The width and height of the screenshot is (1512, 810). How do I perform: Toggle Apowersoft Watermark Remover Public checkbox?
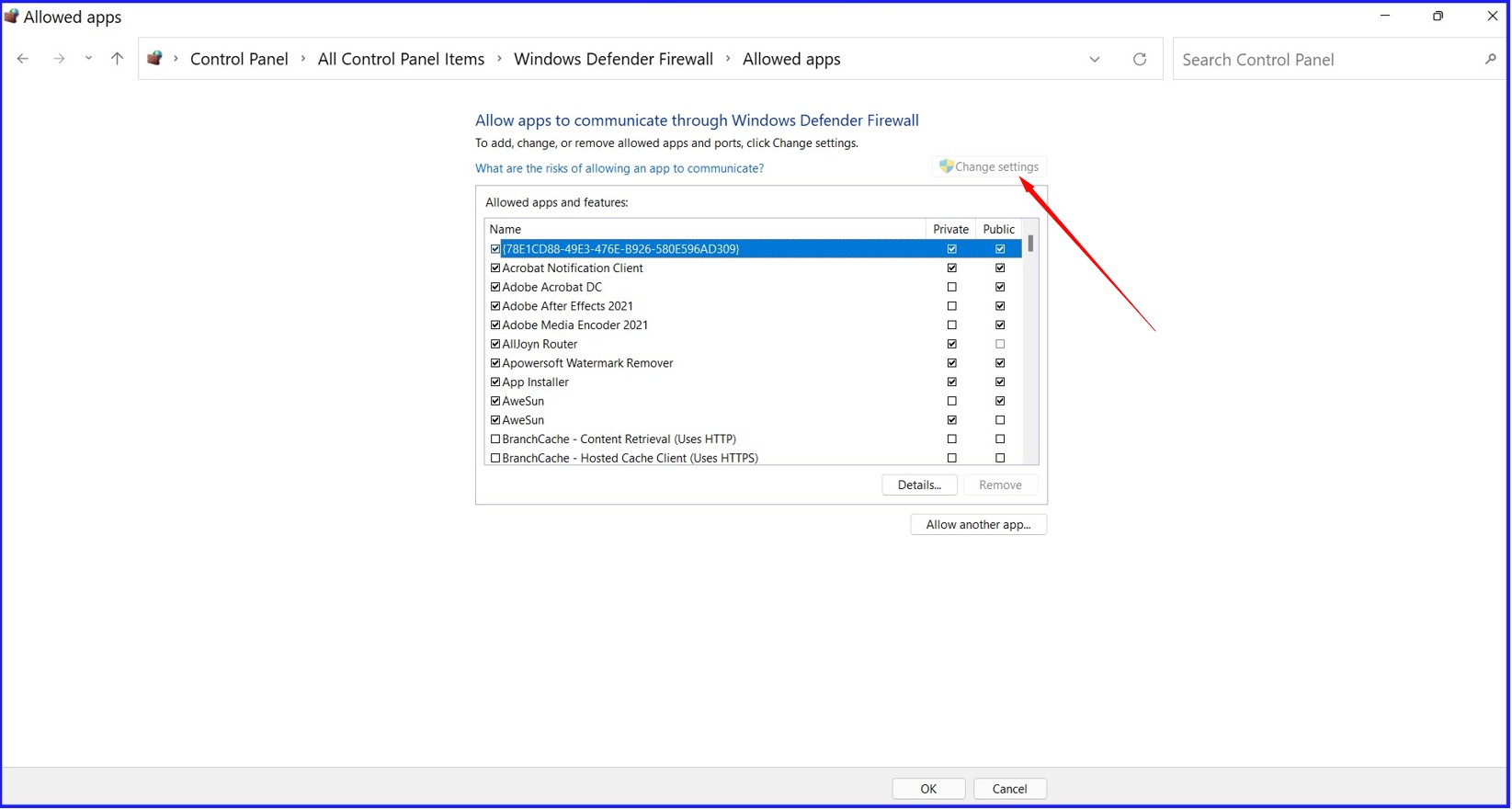tap(1000, 363)
